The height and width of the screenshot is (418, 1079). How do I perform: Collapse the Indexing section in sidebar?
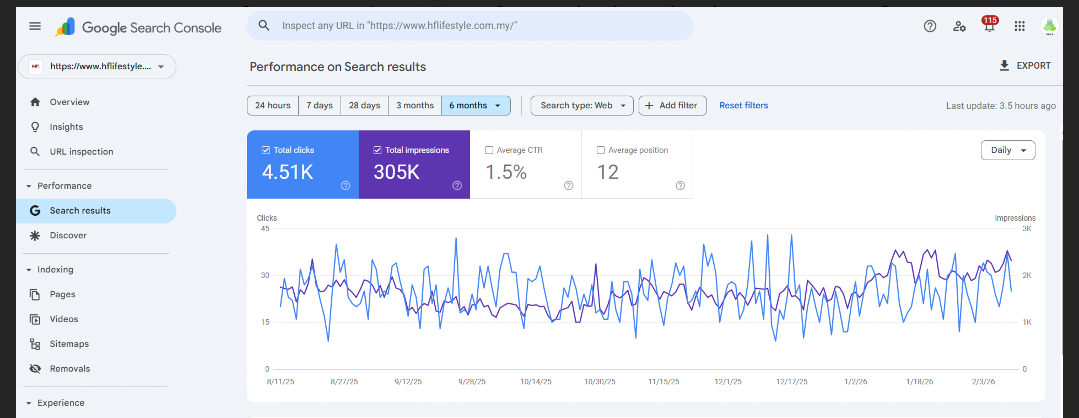point(29,269)
